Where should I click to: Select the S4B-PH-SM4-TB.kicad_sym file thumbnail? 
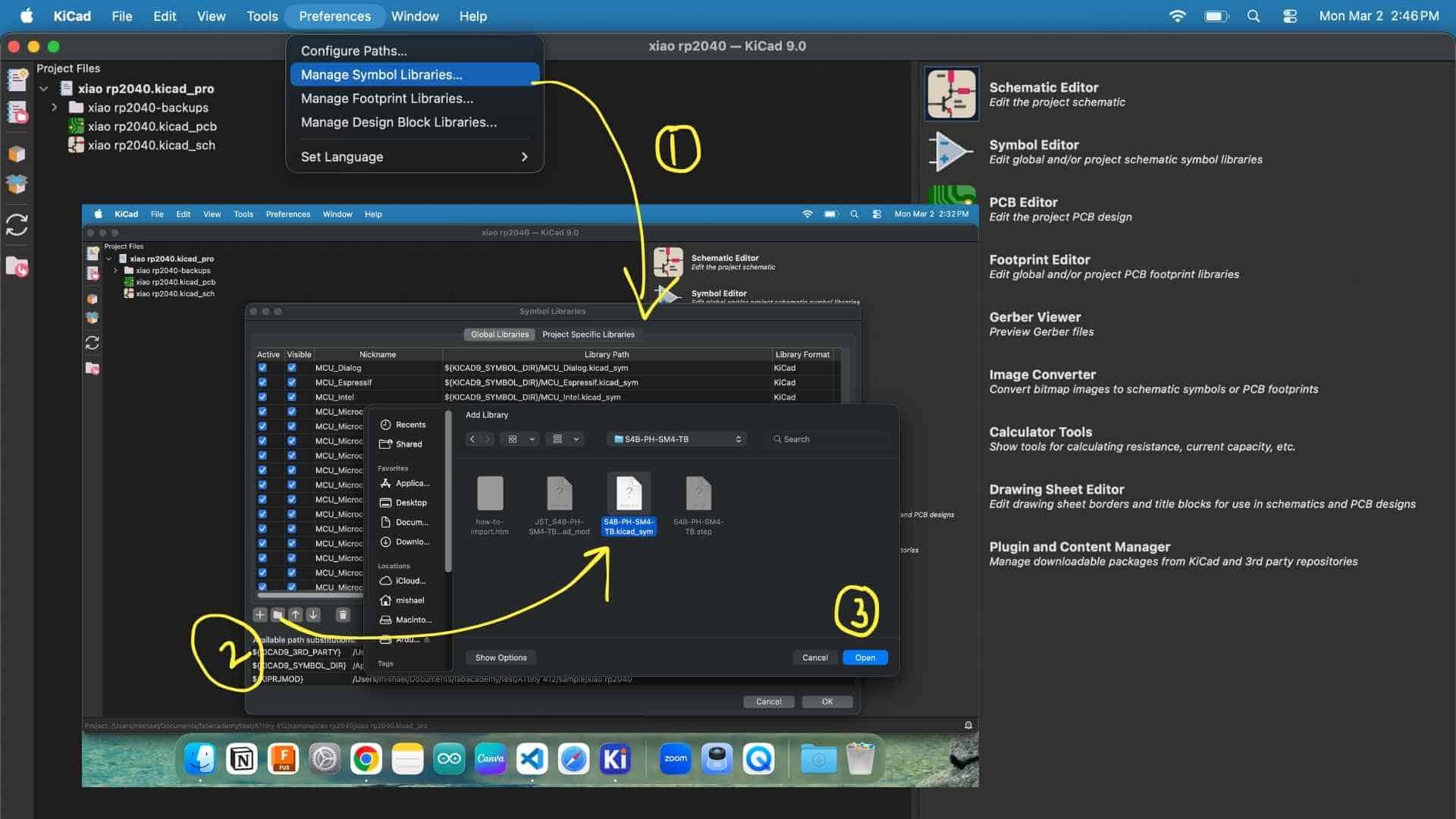tap(629, 494)
